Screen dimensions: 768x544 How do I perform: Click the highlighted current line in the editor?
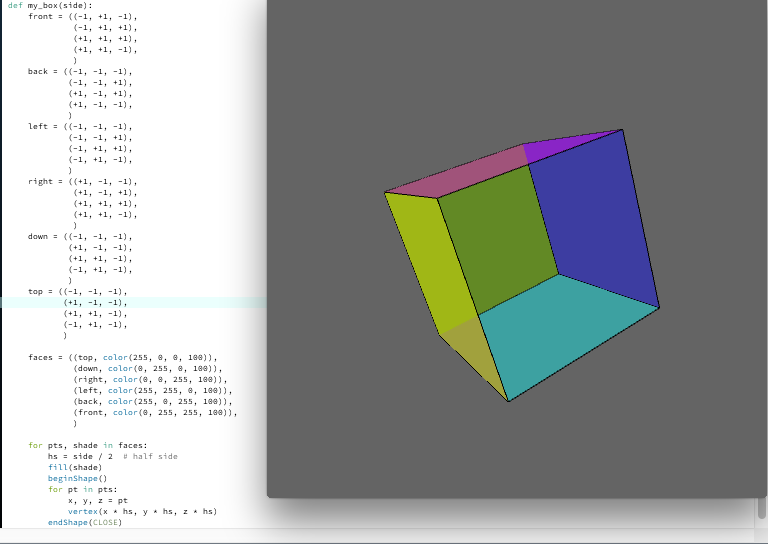pos(130,302)
